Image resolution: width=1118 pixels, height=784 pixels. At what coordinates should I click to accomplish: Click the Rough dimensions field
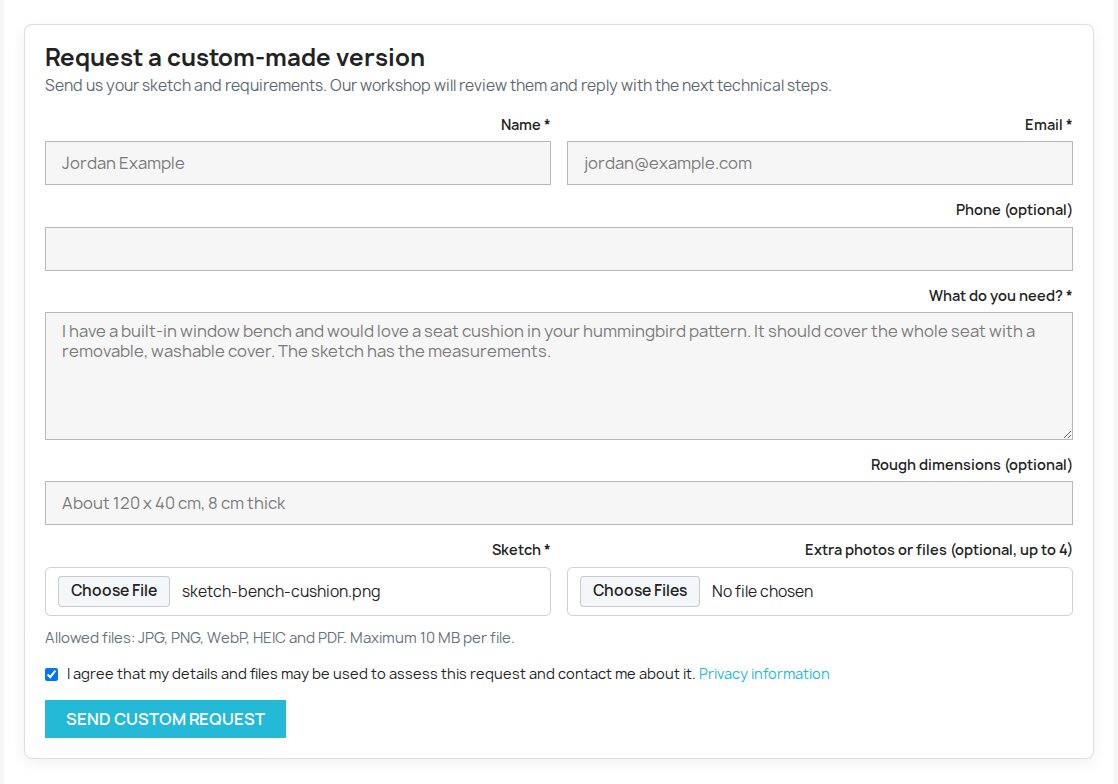tap(558, 503)
